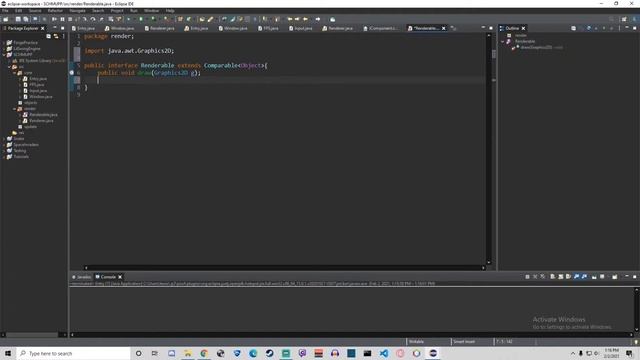Viewport: 640px width, 360px height.
Task: Launch the program with the green Run icon
Action: tap(141, 19)
